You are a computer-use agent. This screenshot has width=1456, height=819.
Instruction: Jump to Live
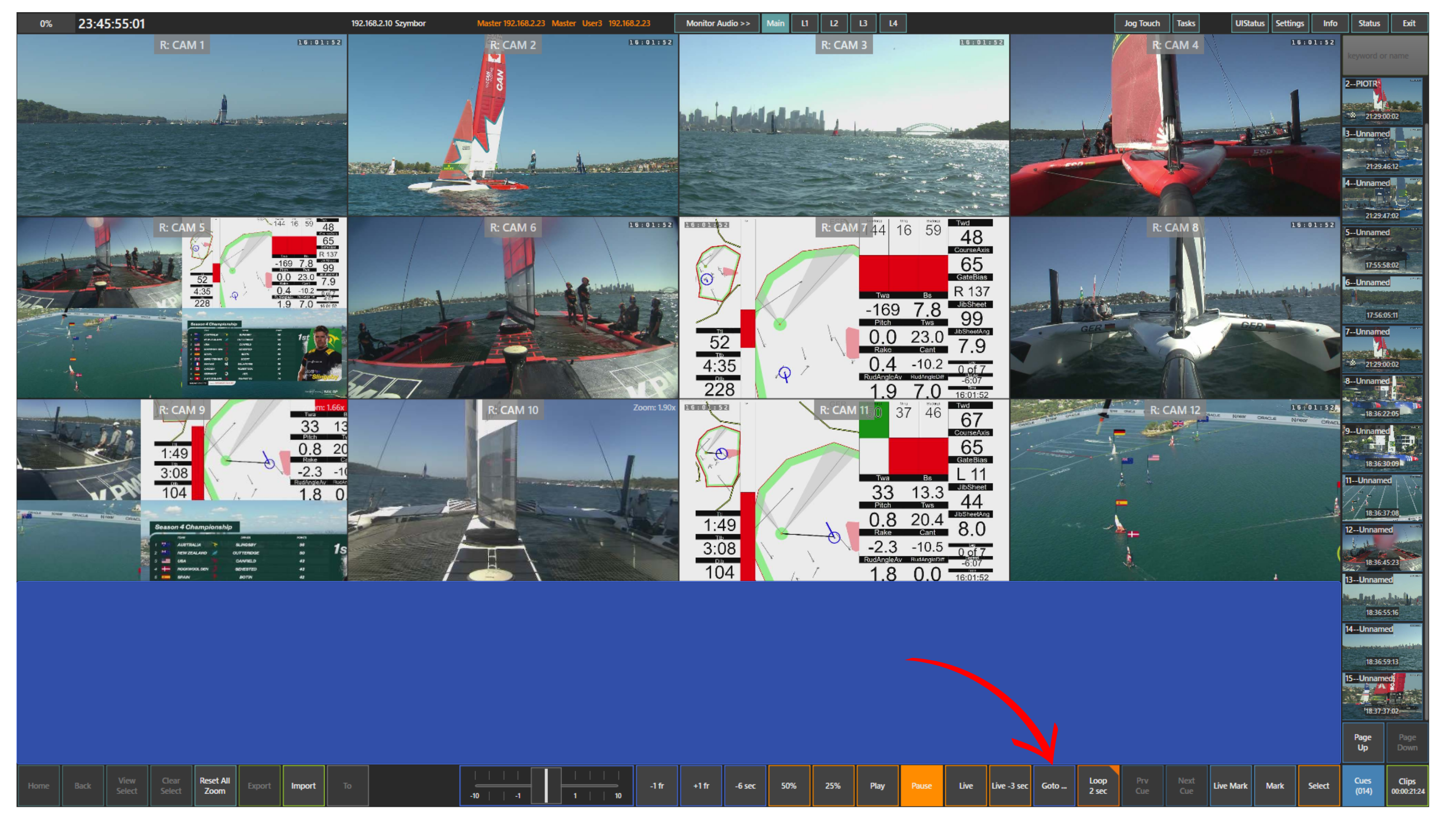point(965,785)
